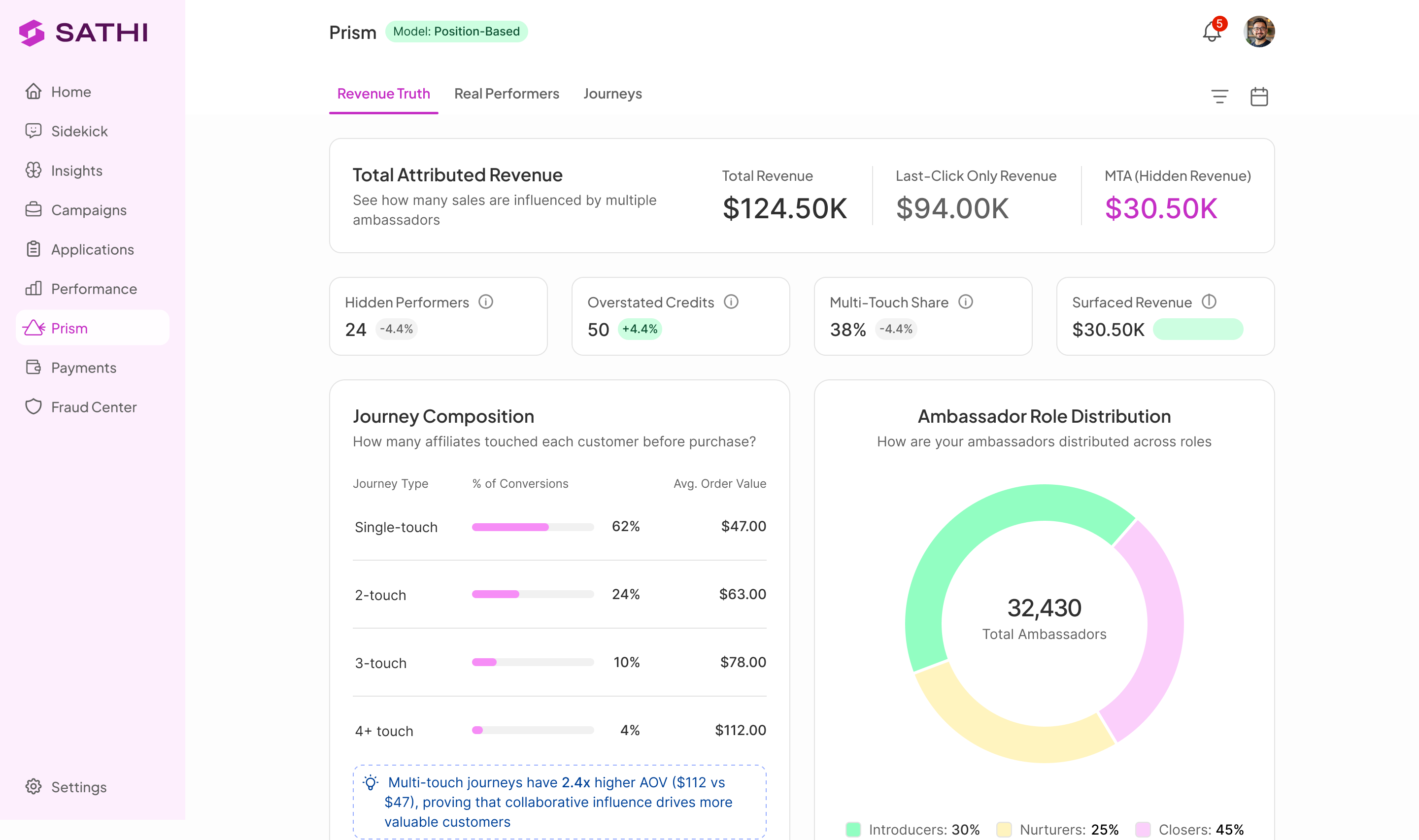
Task: Click the $47.00 Single-touch order value
Action: (743, 526)
